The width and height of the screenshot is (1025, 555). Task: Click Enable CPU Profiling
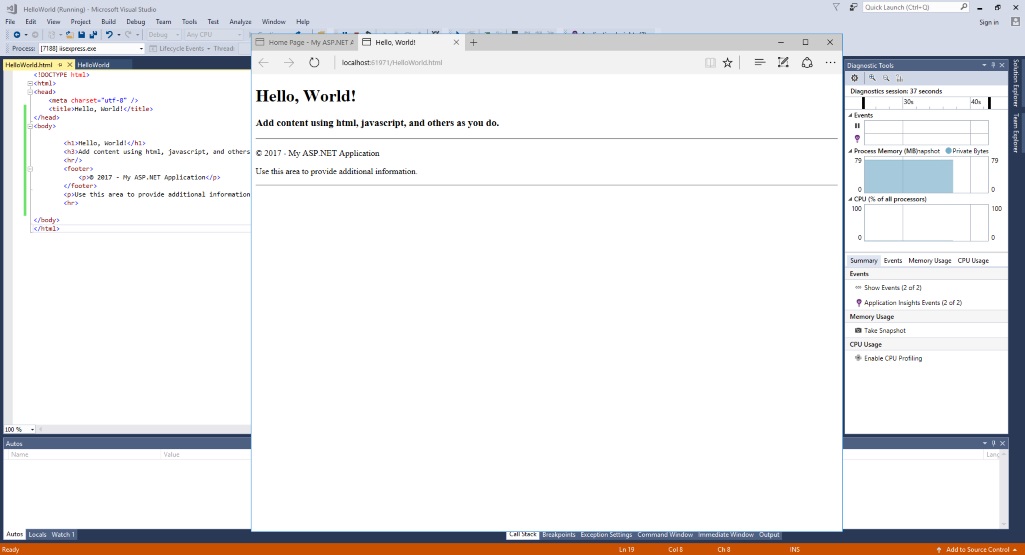(892, 358)
